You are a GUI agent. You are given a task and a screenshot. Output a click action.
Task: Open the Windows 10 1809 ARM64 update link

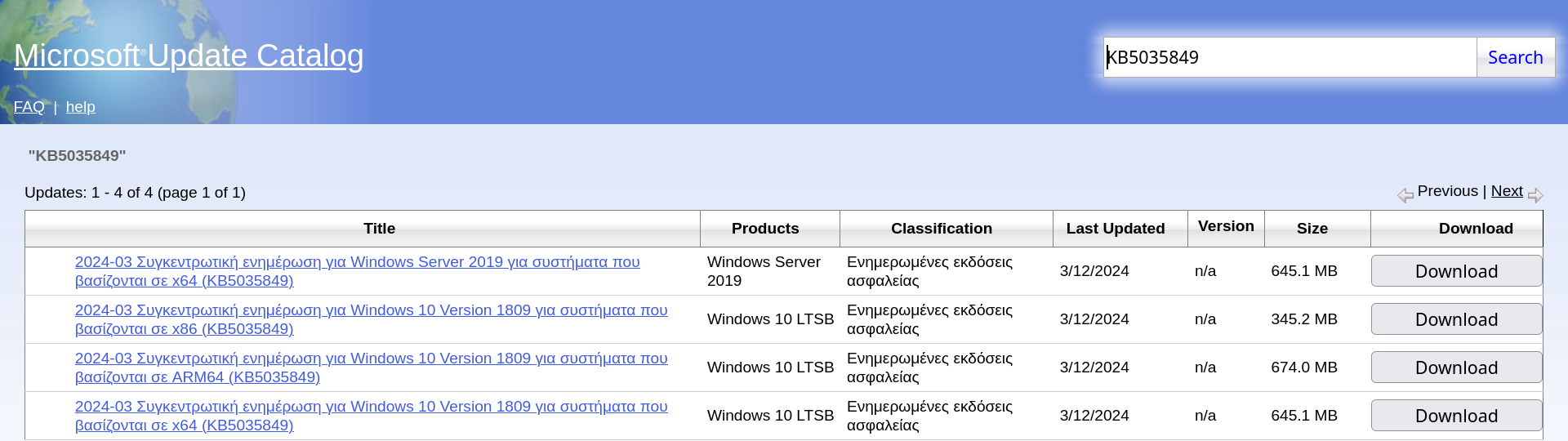[372, 367]
